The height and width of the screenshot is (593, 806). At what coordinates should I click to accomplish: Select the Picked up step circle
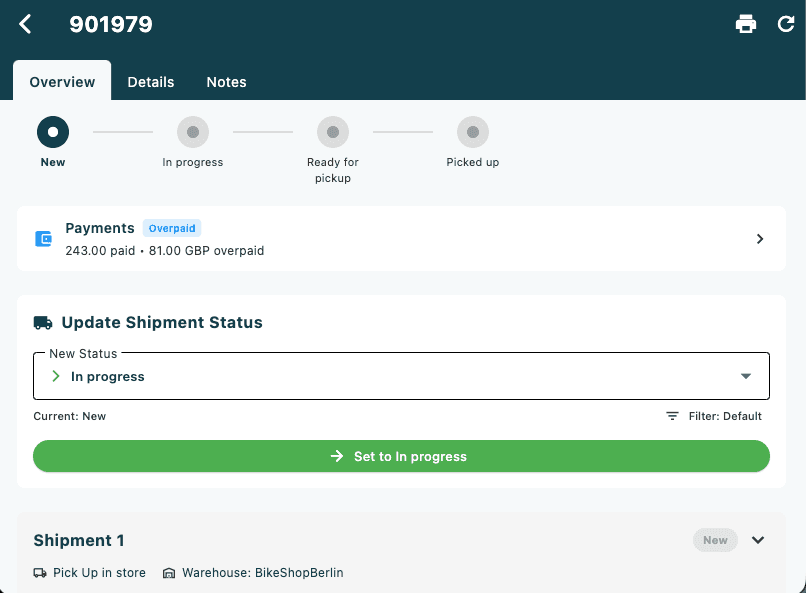coord(472,132)
